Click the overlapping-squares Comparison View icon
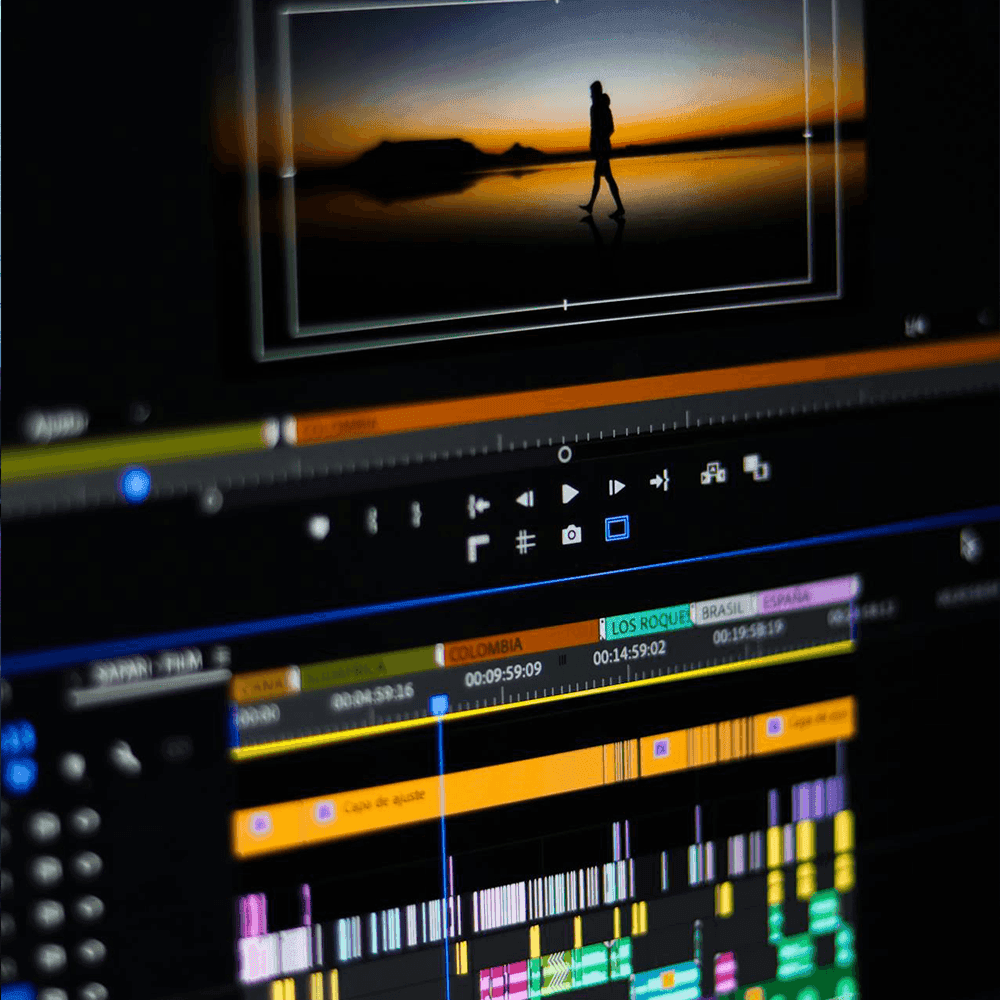1000x1000 pixels. pyautogui.click(x=756, y=467)
